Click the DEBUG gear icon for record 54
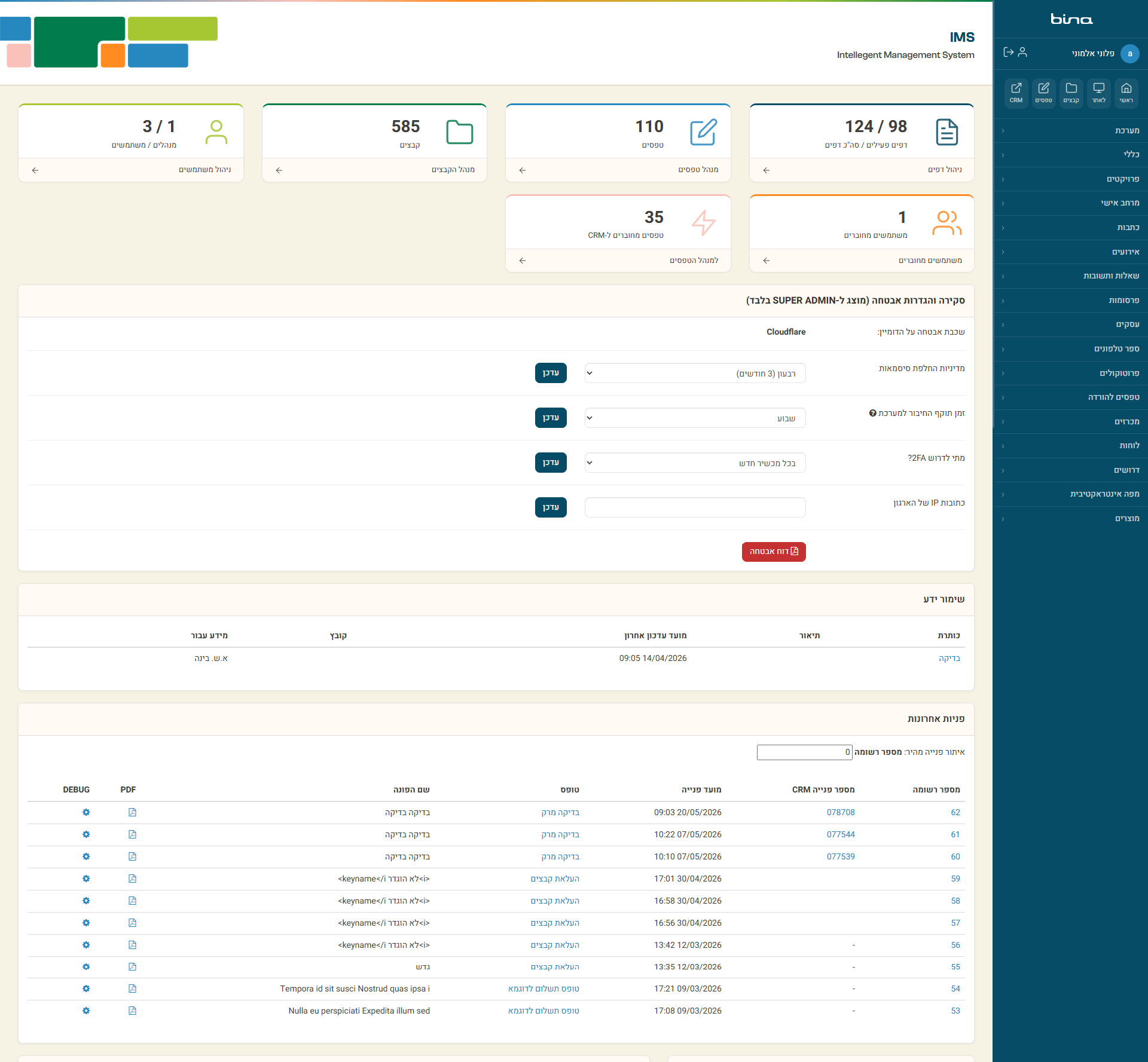The width and height of the screenshot is (1148, 1062). coord(86,988)
